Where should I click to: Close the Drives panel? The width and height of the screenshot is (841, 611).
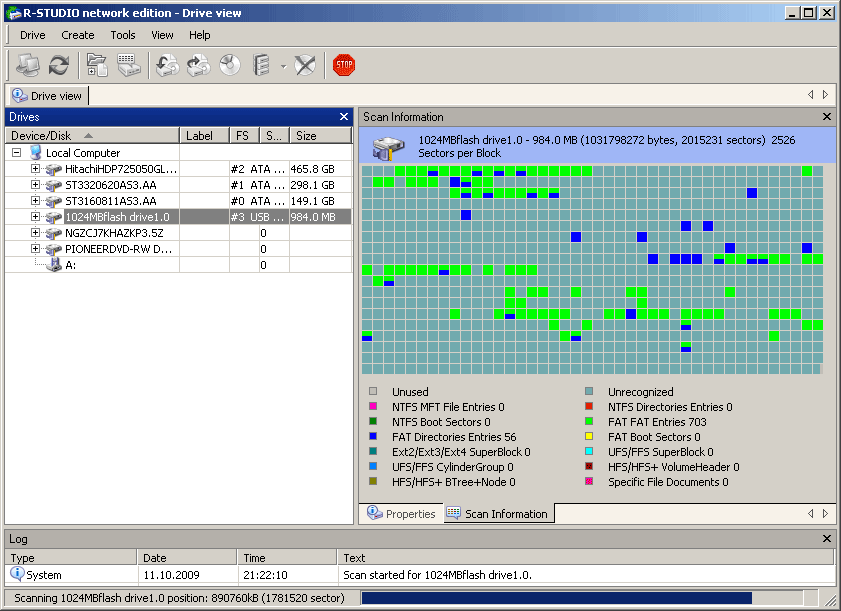tap(344, 117)
